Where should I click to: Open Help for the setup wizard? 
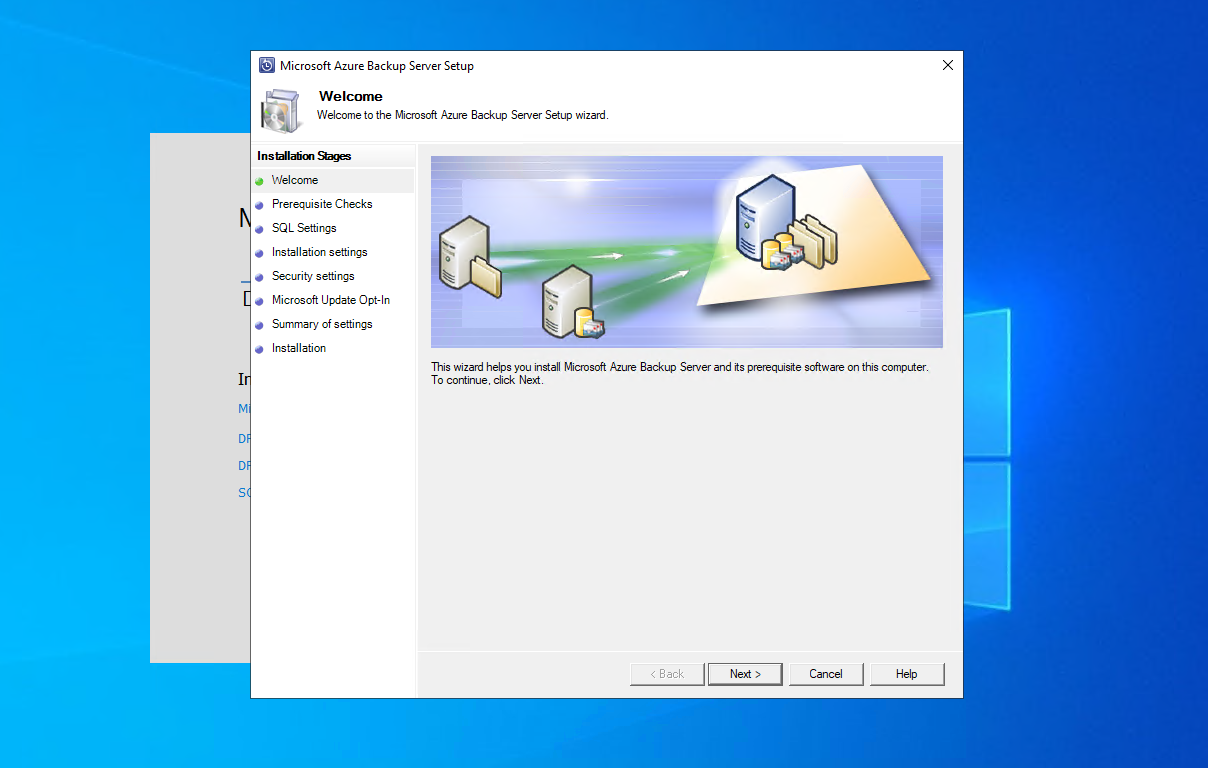907,674
